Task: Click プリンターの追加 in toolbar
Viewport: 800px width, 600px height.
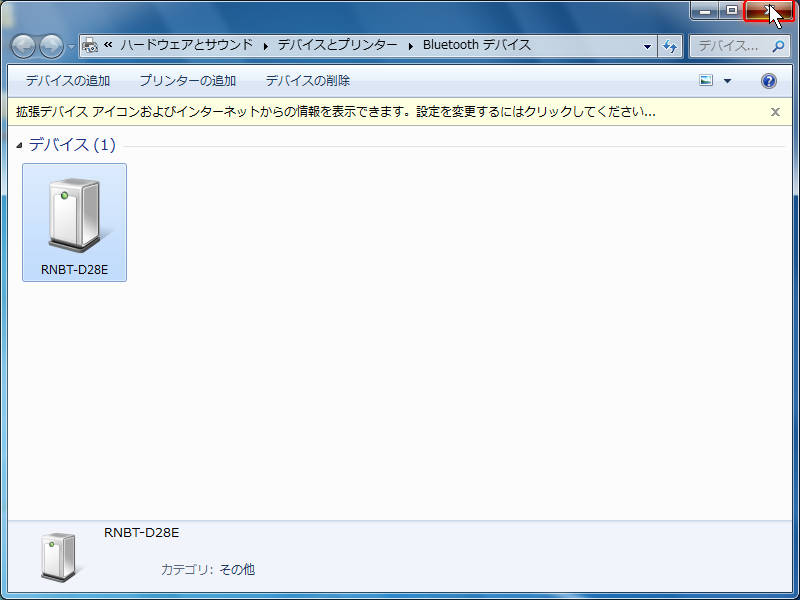Action: point(188,81)
